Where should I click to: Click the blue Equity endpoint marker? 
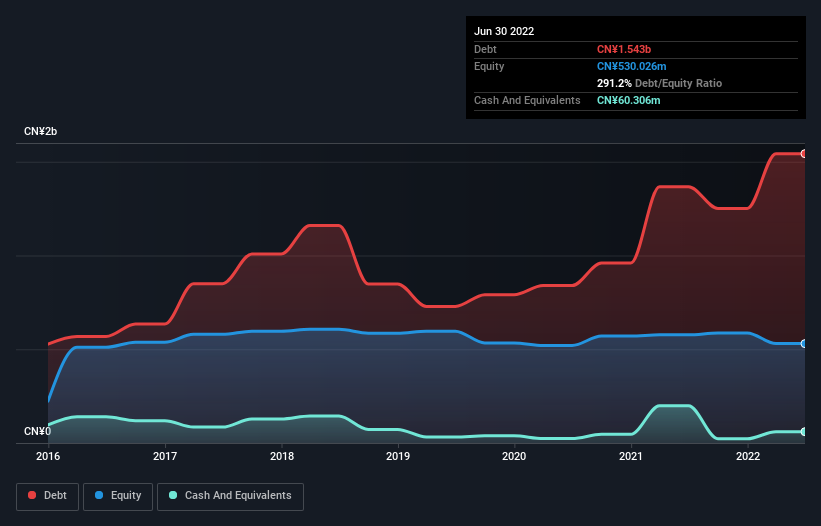coord(804,344)
